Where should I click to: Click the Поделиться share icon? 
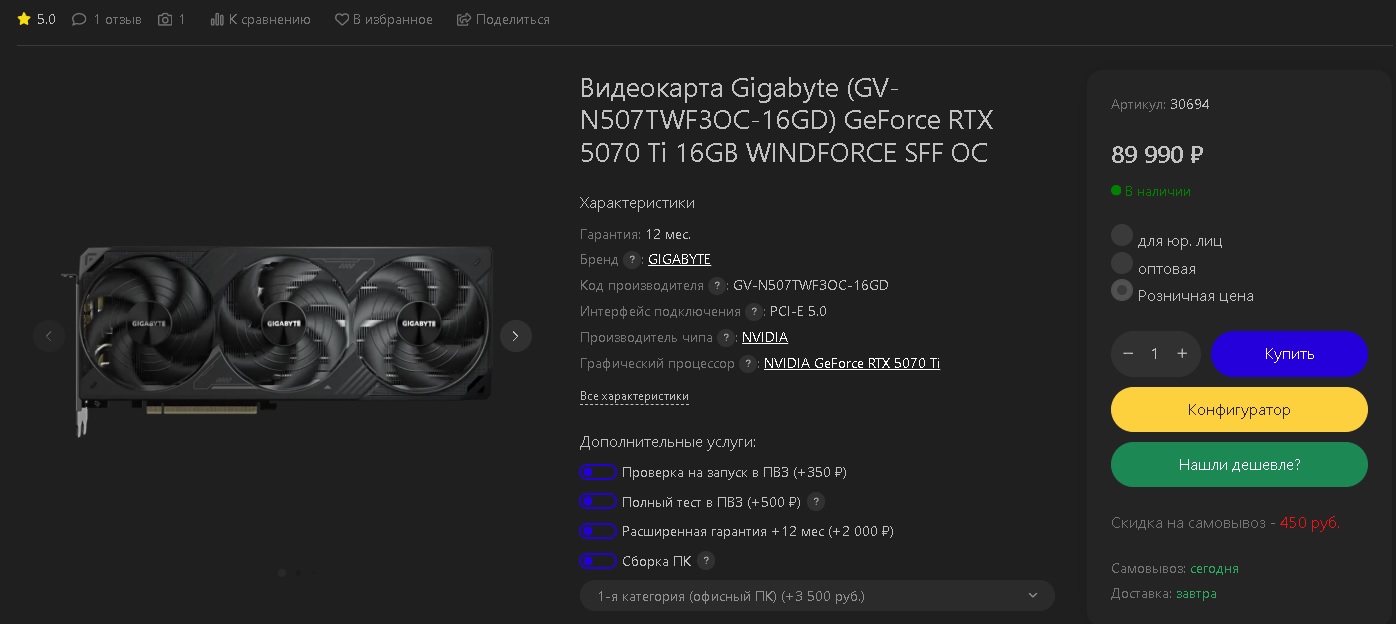(x=464, y=19)
